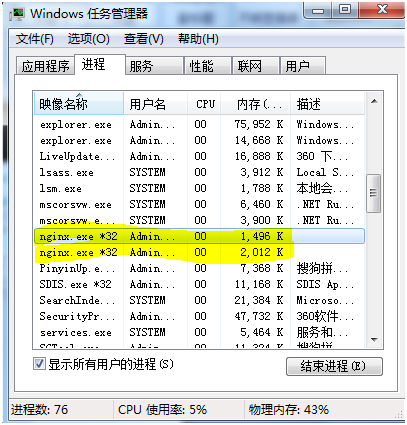The height and width of the screenshot is (425, 407).
Task: Click the 21,384 K memory value
Action: tap(259, 300)
